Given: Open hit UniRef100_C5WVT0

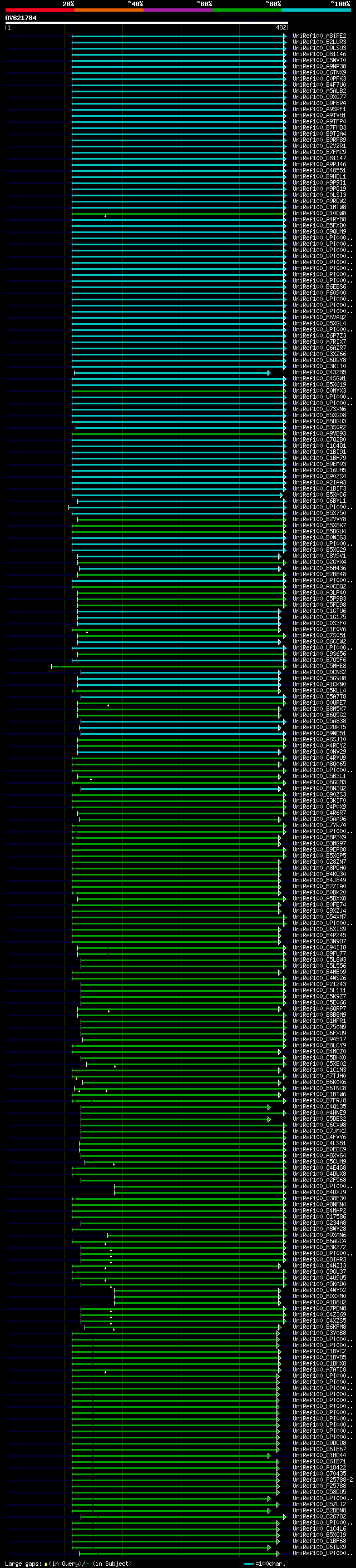Looking at the screenshot, I should (x=319, y=60).
